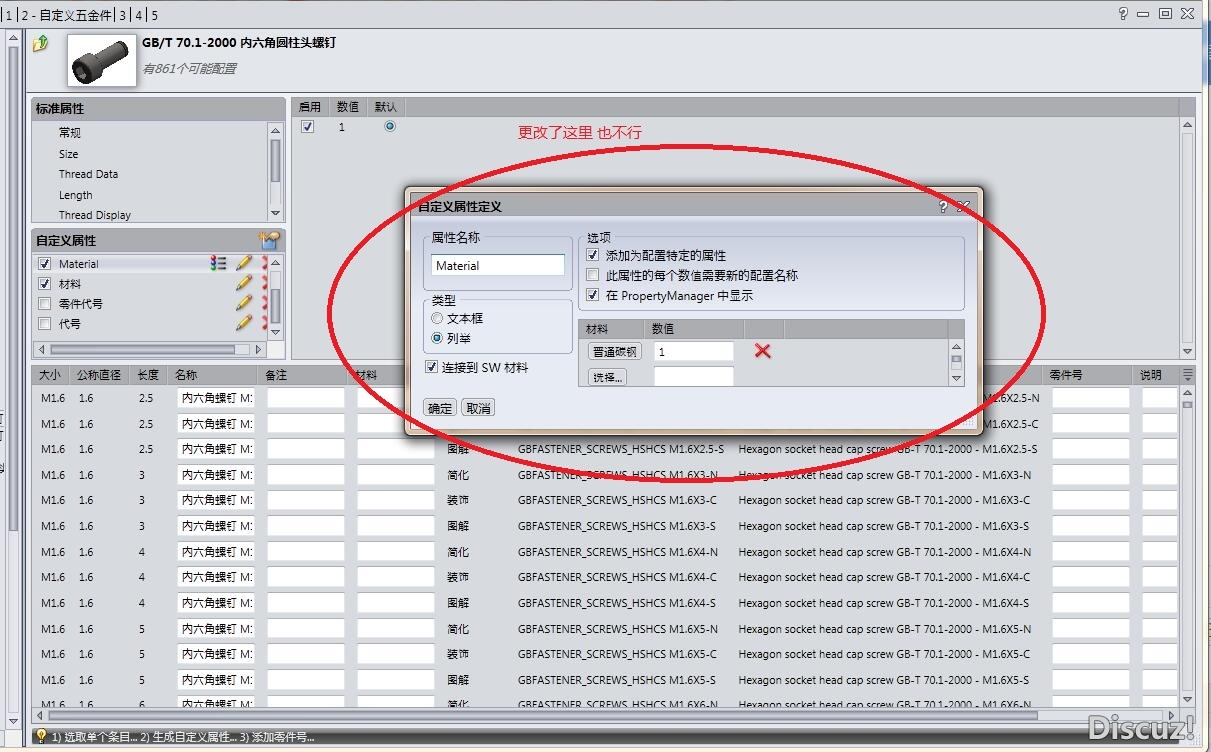Click the 长度 column header
Viewport: 1211px width, 752px height.
pos(148,375)
